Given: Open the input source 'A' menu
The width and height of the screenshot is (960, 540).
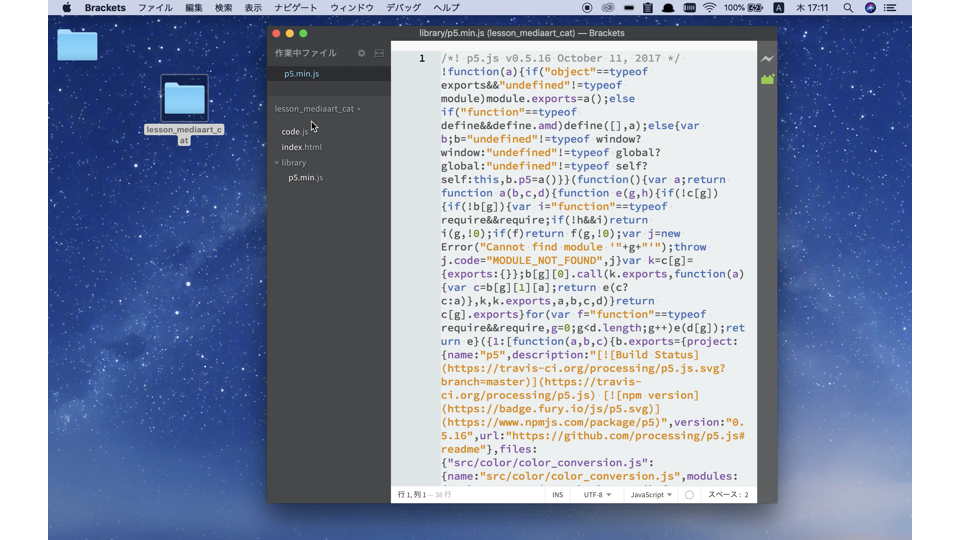Looking at the screenshot, I should (x=779, y=7).
